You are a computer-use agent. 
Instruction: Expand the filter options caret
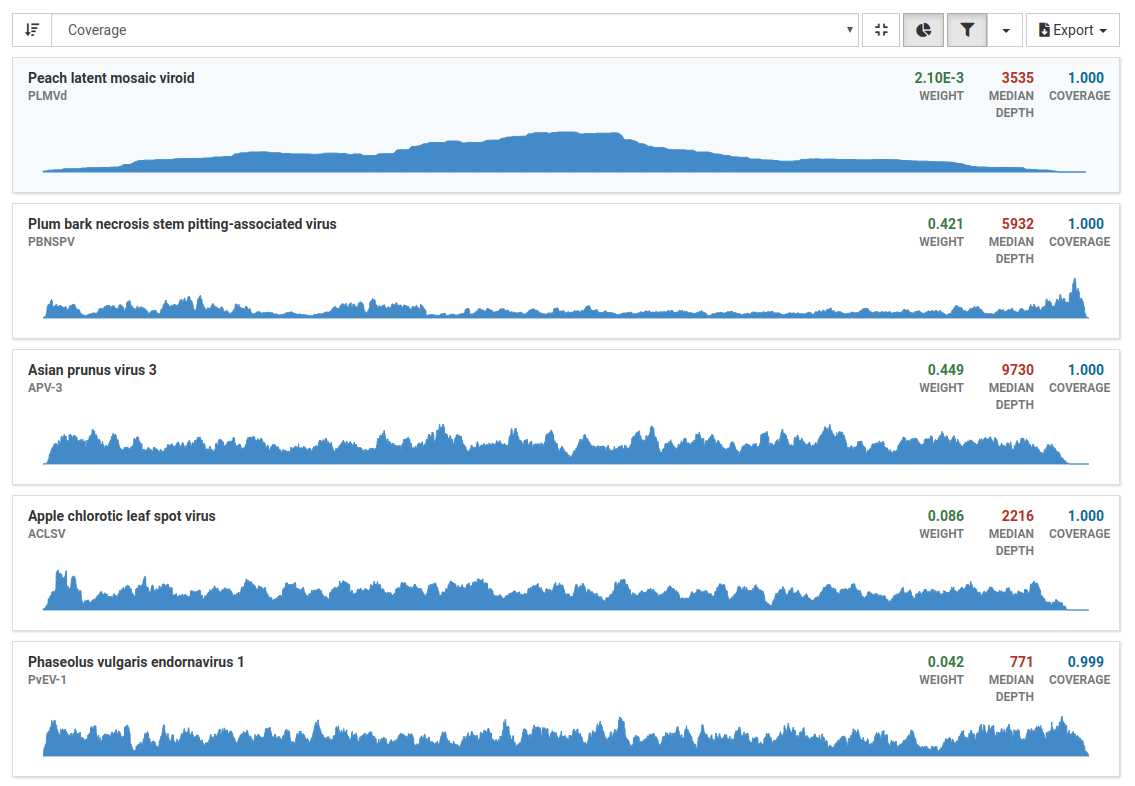(1005, 30)
